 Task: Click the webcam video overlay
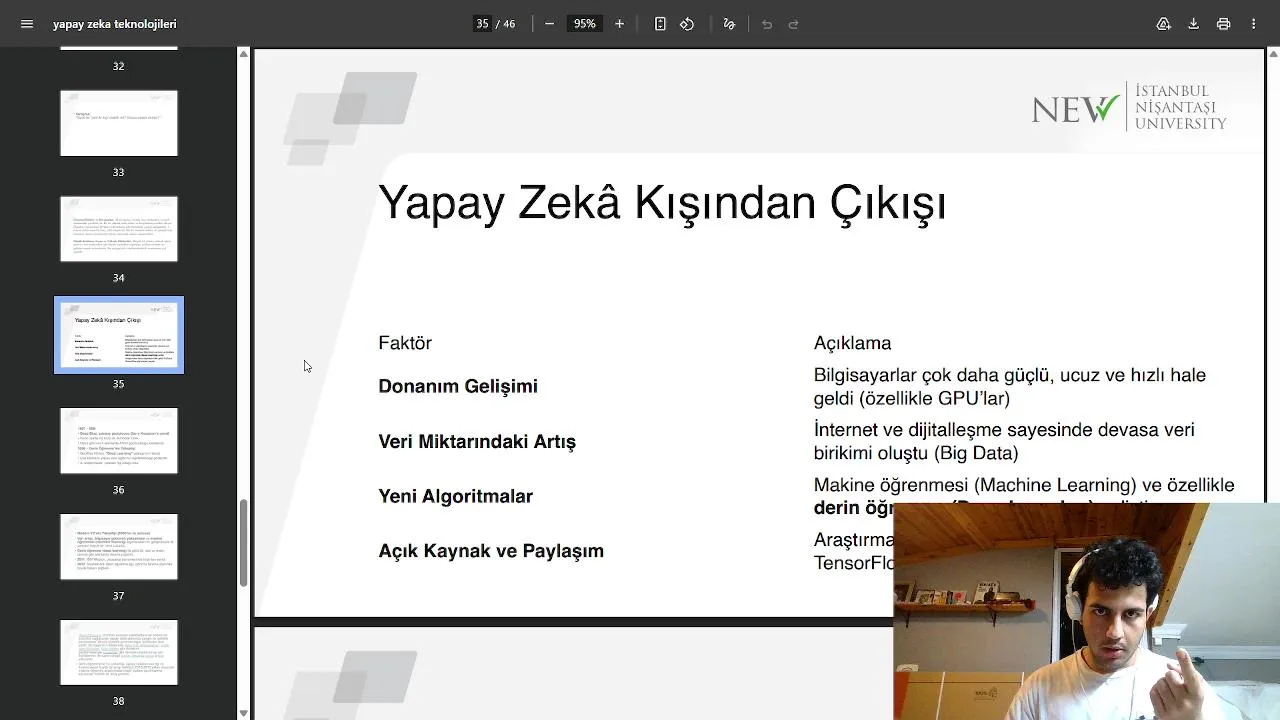pyautogui.click(x=1086, y=611)
